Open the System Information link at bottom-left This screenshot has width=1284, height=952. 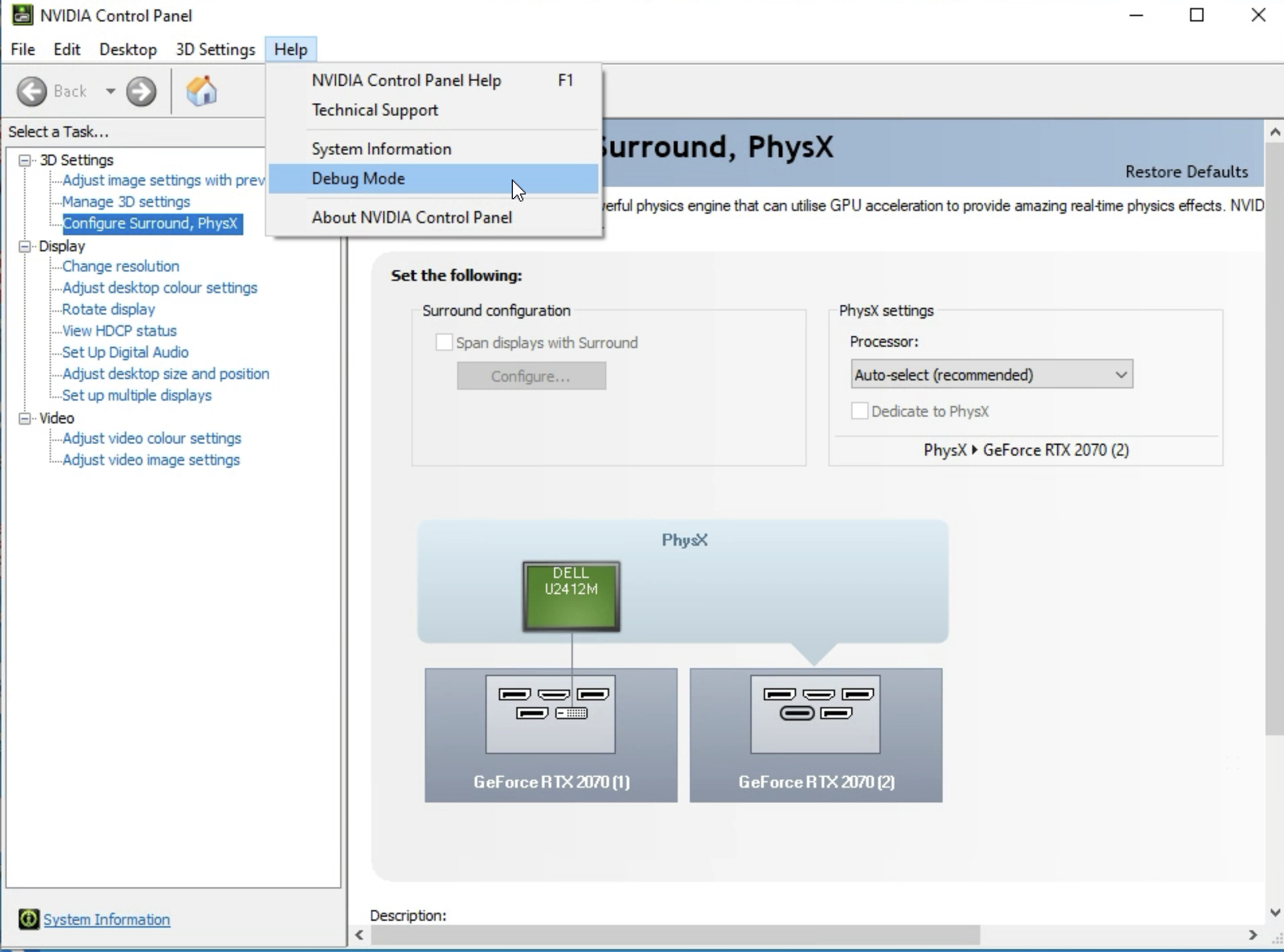[x=107, y=919]
